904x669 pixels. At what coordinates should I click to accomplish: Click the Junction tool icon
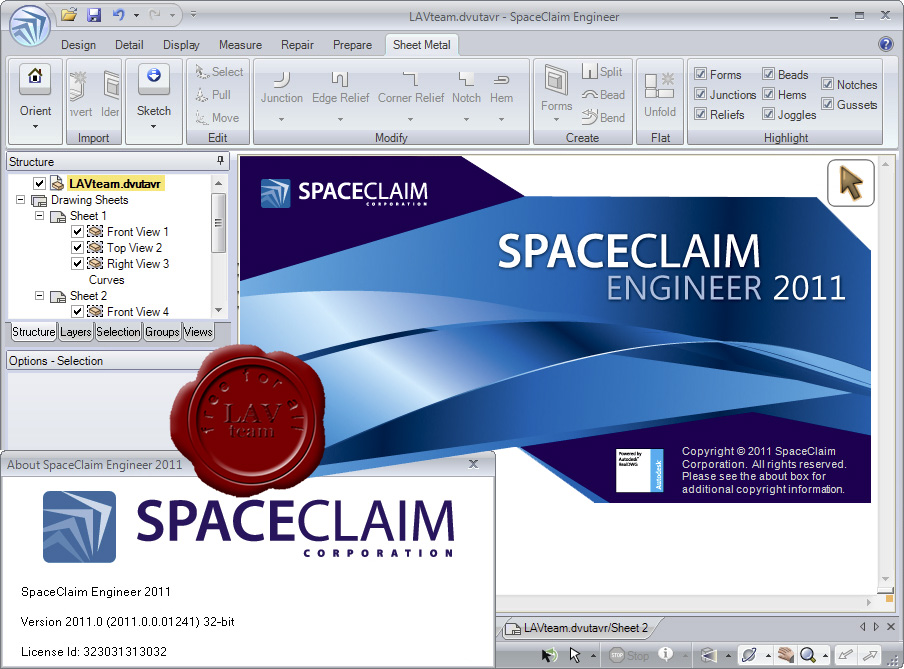click(x=281, y=78)
